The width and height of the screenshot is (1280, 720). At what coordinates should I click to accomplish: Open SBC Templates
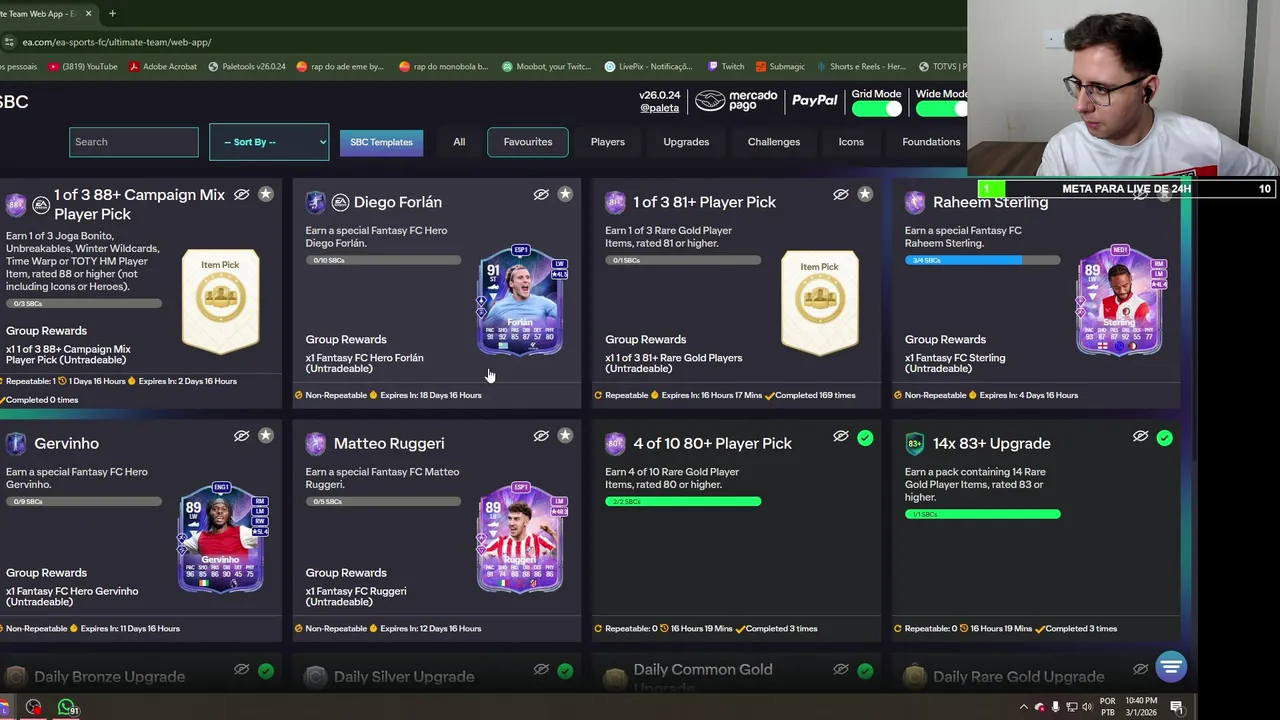click(381, 142)
